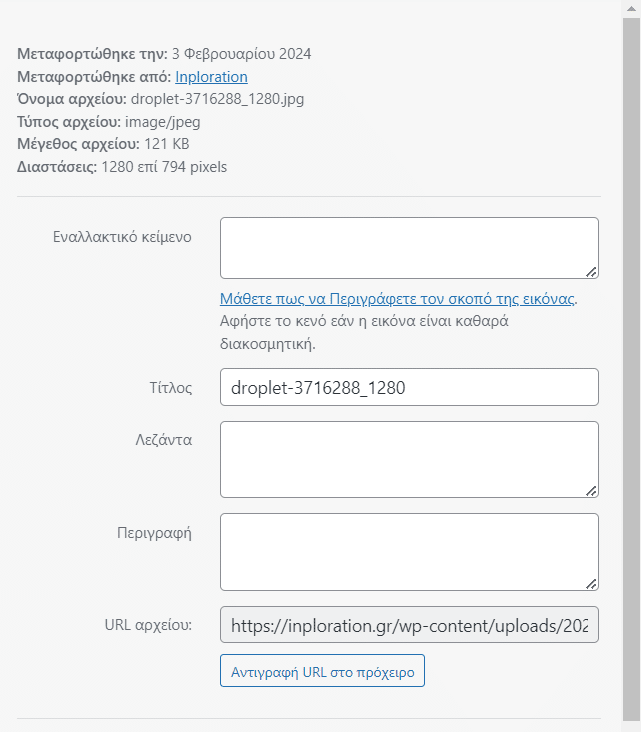Click the Λεζάντα field label
Viewport: 641px width, 732px height.
point(163,440)
